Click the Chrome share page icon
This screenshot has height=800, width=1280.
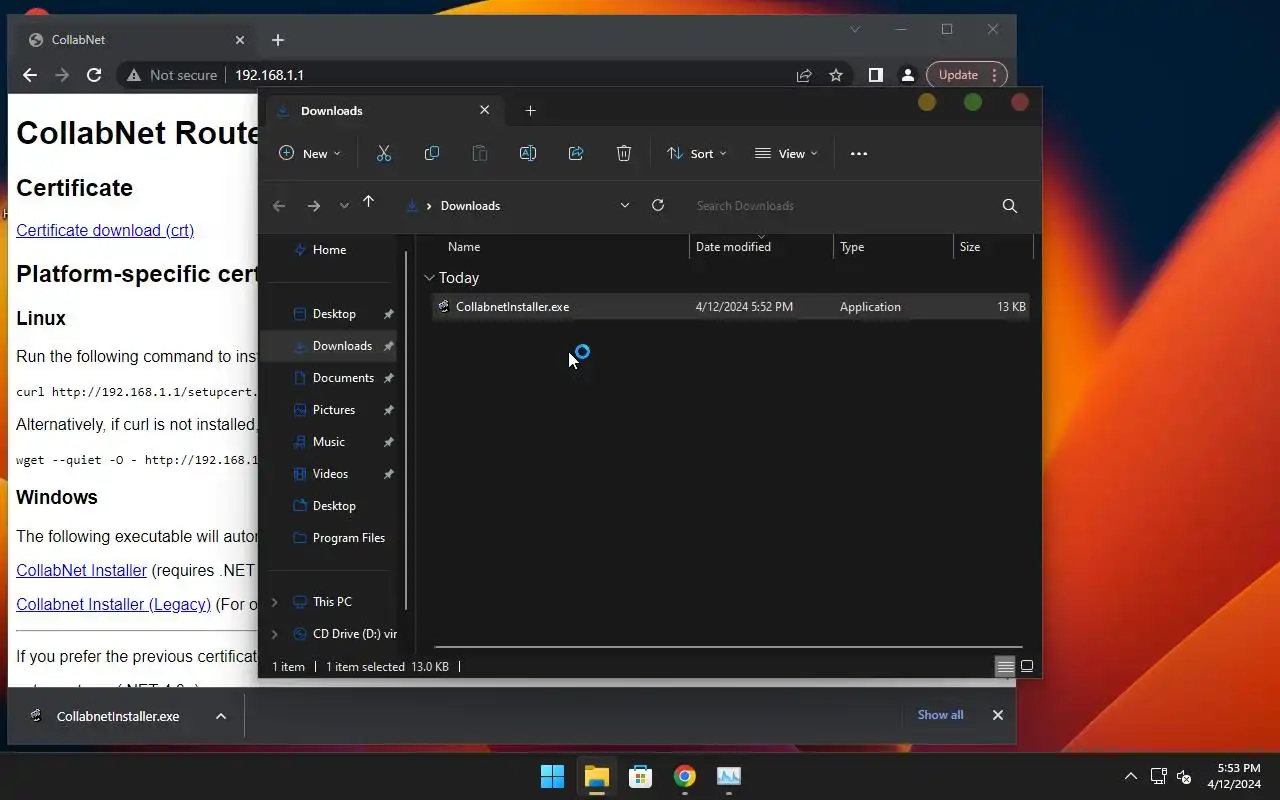click(x=804, y=75)
